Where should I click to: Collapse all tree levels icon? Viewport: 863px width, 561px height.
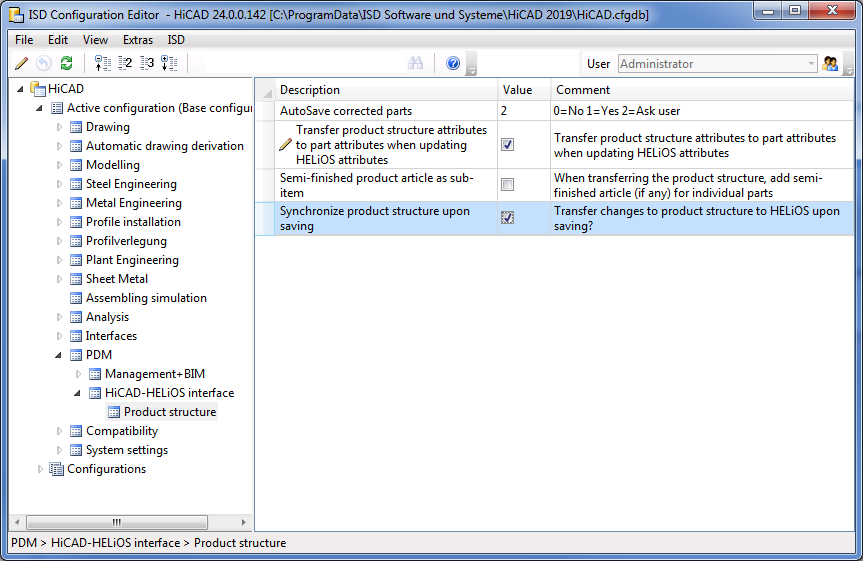[102, 63]
